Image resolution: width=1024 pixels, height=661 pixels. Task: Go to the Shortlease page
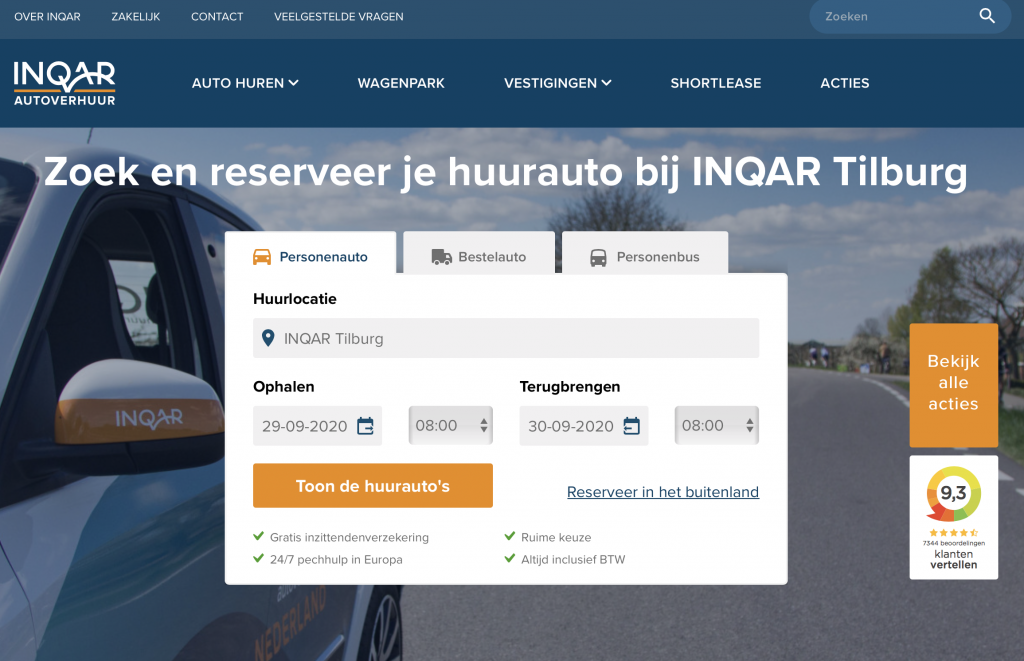[x=716, y=83]
